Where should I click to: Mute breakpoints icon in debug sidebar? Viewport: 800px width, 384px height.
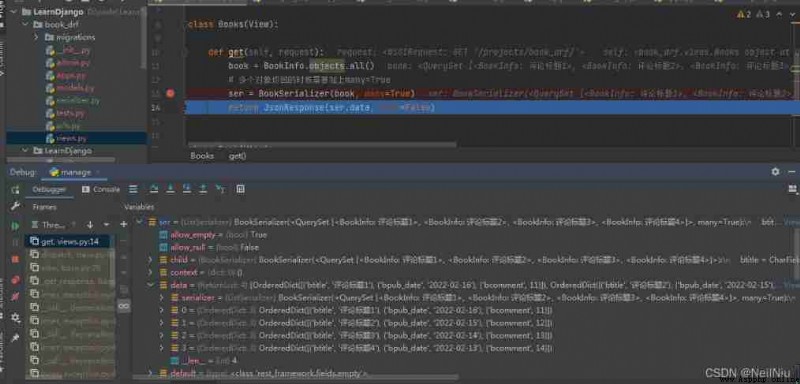15,296
